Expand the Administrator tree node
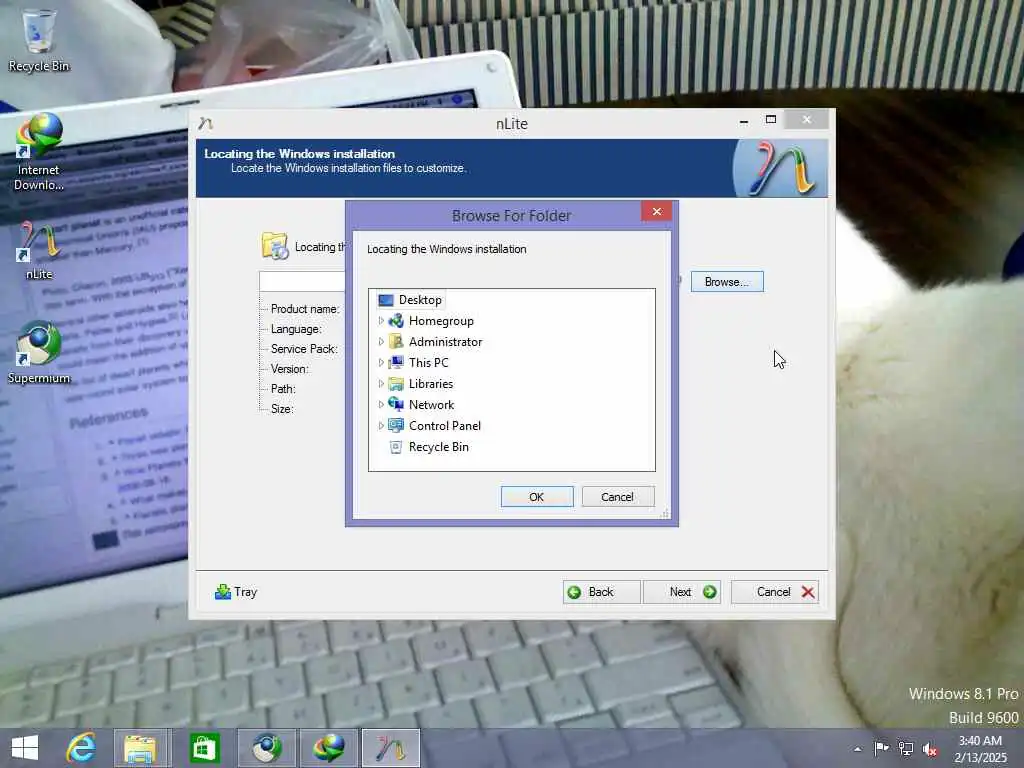Image resolution: width=1024 pixels, height=768 pixels. (381, 342)
